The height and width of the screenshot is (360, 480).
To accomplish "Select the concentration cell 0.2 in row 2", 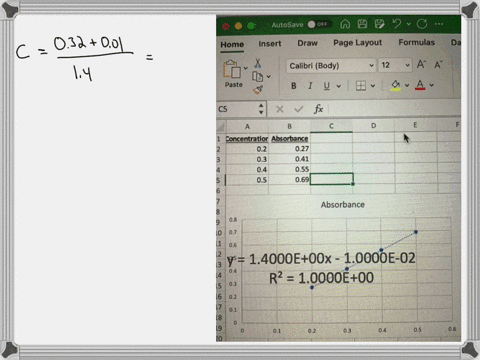I will pos(247,149).
